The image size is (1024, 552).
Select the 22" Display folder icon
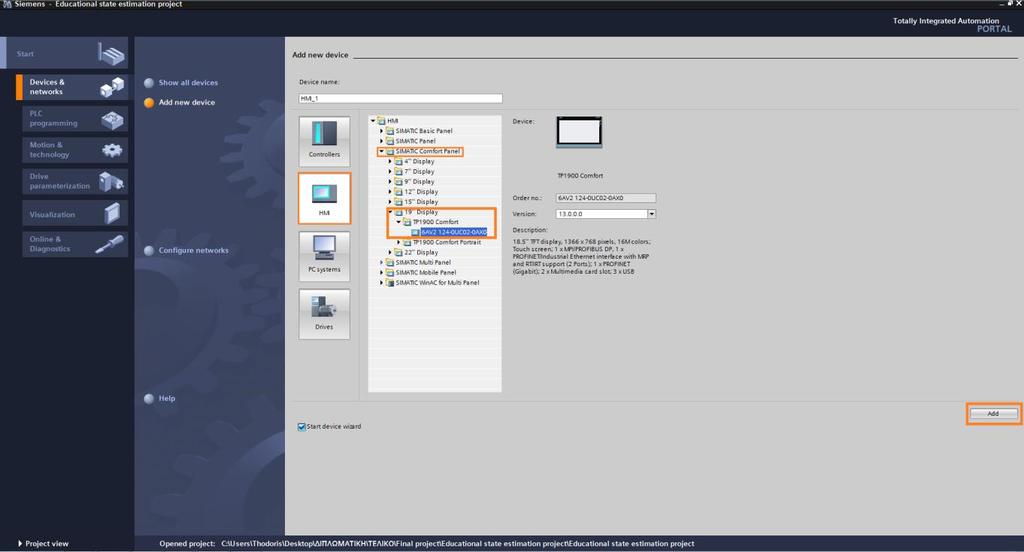[398, 252]
